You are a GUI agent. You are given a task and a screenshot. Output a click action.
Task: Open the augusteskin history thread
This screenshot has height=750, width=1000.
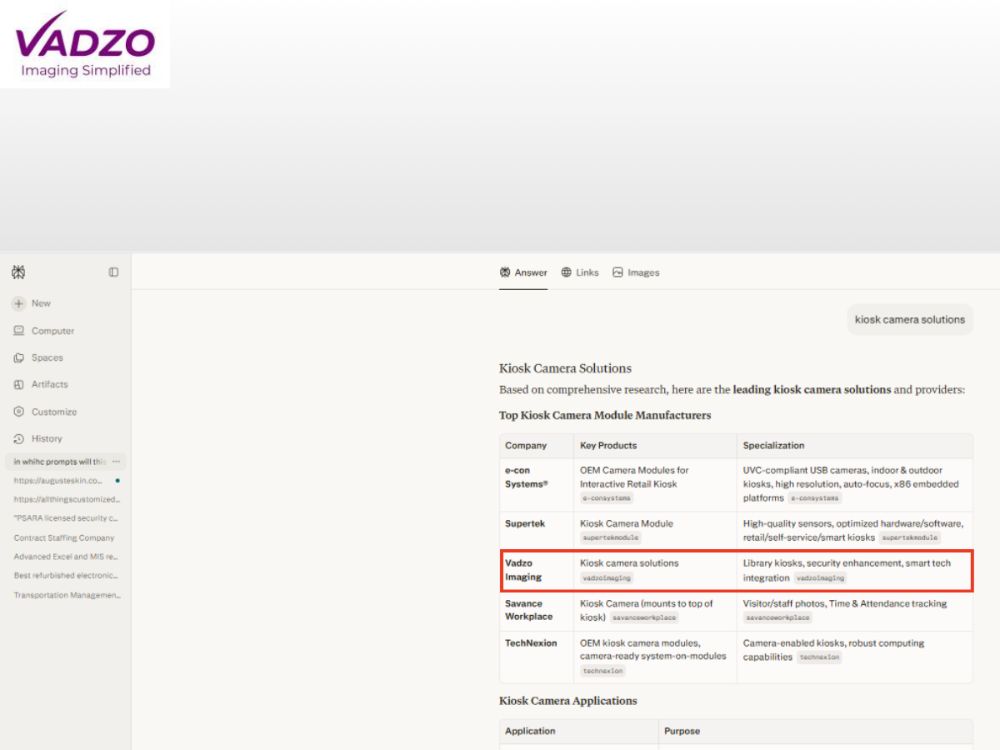pyautogui.click(x=58, y=480)
